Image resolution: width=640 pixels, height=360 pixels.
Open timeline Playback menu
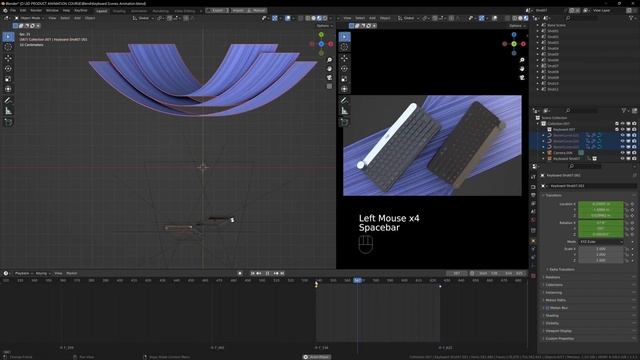[x=23, y=273]
